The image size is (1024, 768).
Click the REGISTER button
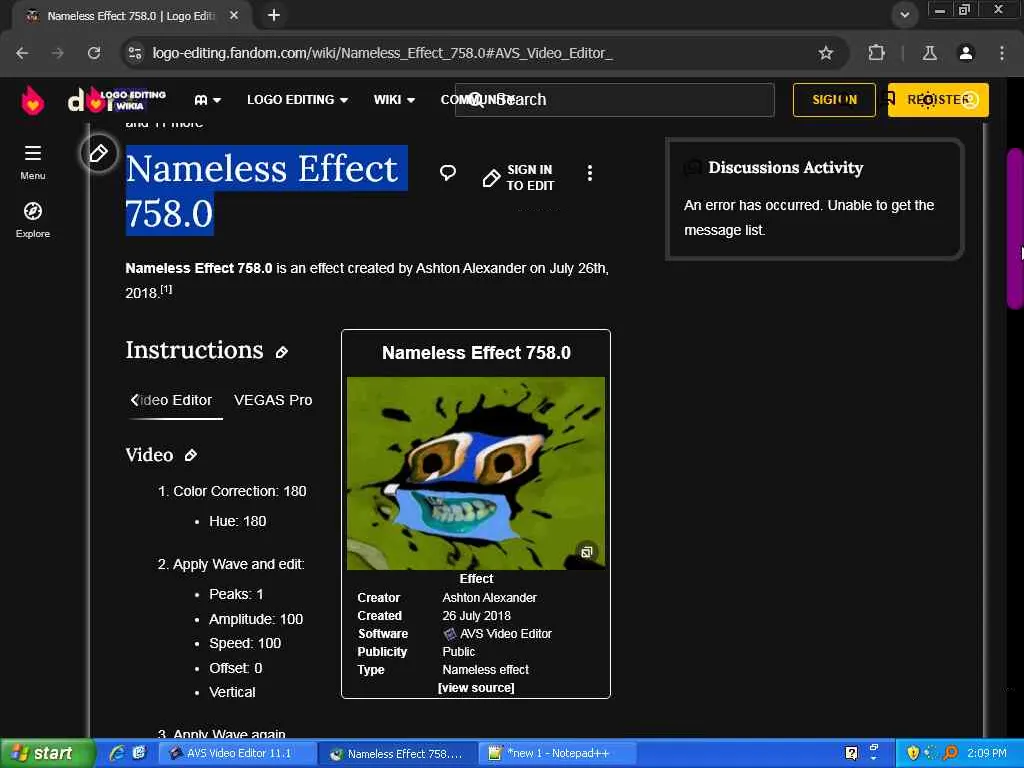(938, 100)
